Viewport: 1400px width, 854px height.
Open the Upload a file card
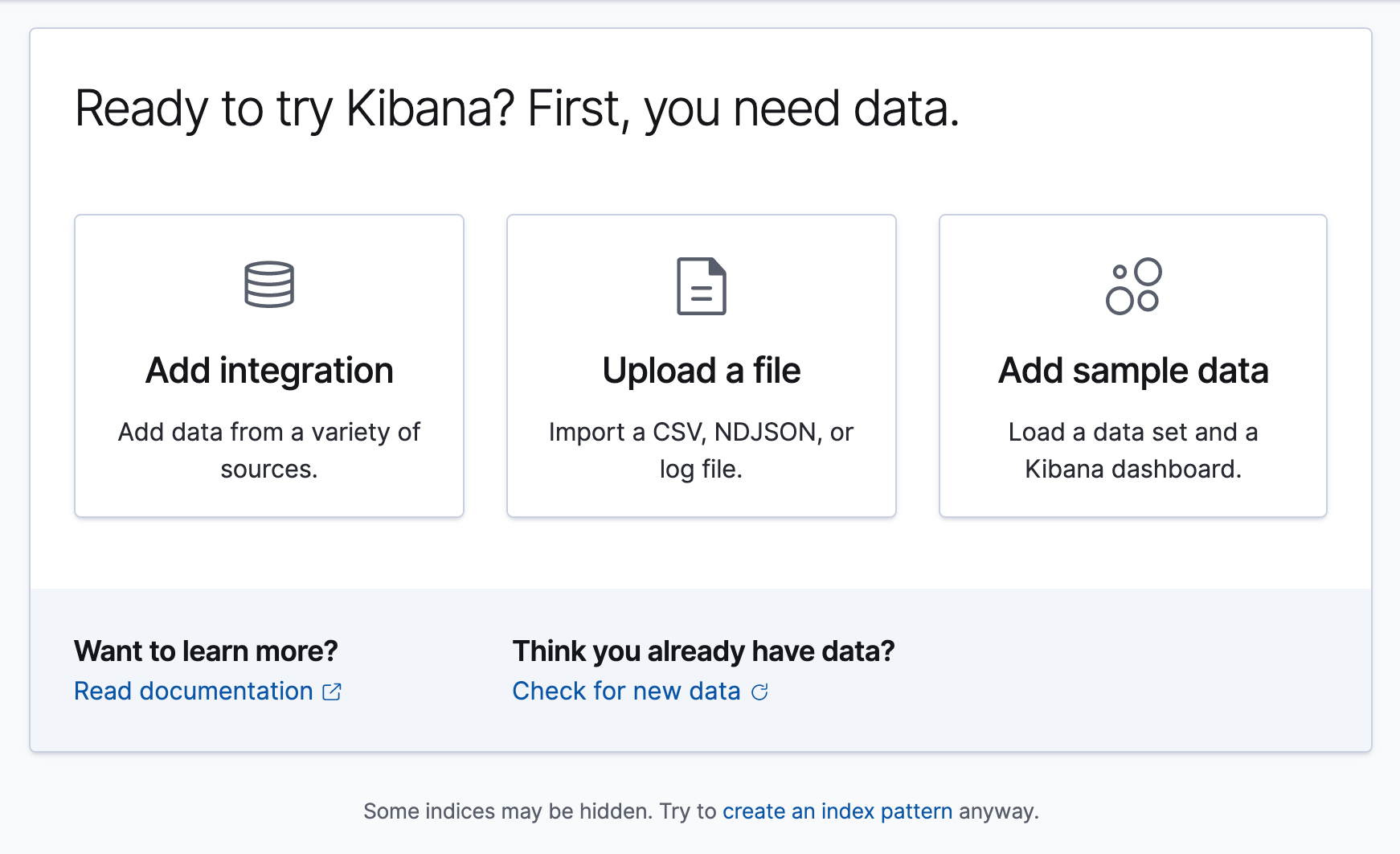[x=702, y=364]
